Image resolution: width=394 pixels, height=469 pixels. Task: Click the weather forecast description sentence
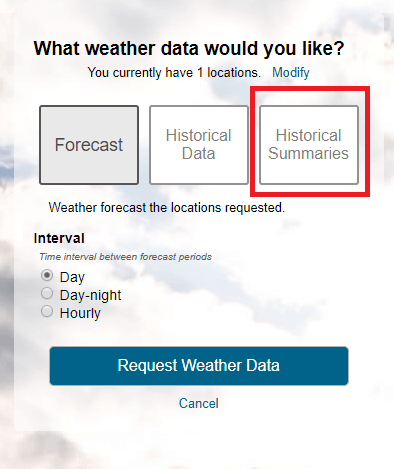click(167, 208)
